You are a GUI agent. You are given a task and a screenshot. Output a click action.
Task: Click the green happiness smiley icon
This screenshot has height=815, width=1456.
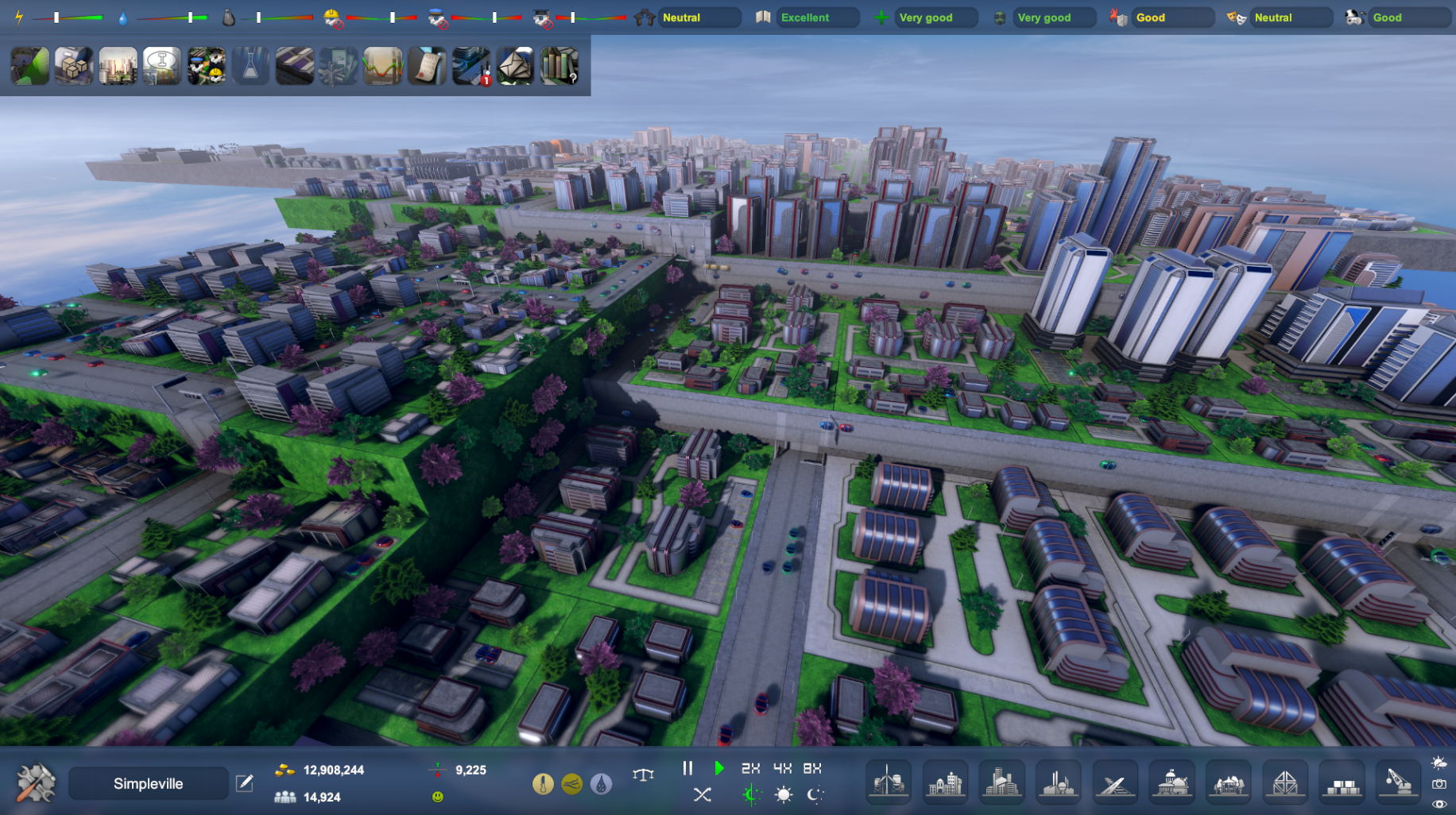pyautogui.click(x=437, y=796)
